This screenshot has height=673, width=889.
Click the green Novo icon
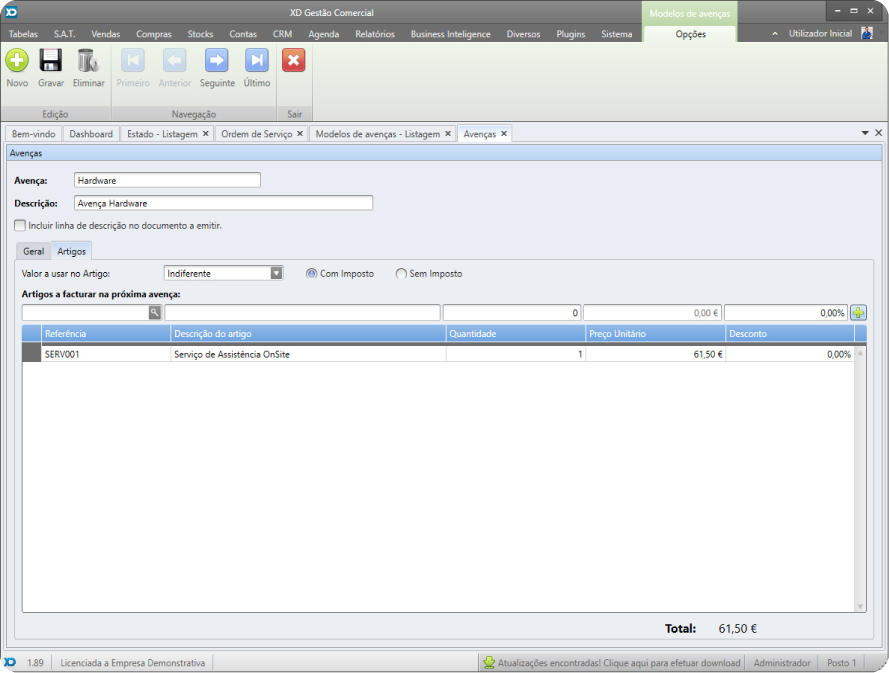pyautogui.click(x=17, y=61)
